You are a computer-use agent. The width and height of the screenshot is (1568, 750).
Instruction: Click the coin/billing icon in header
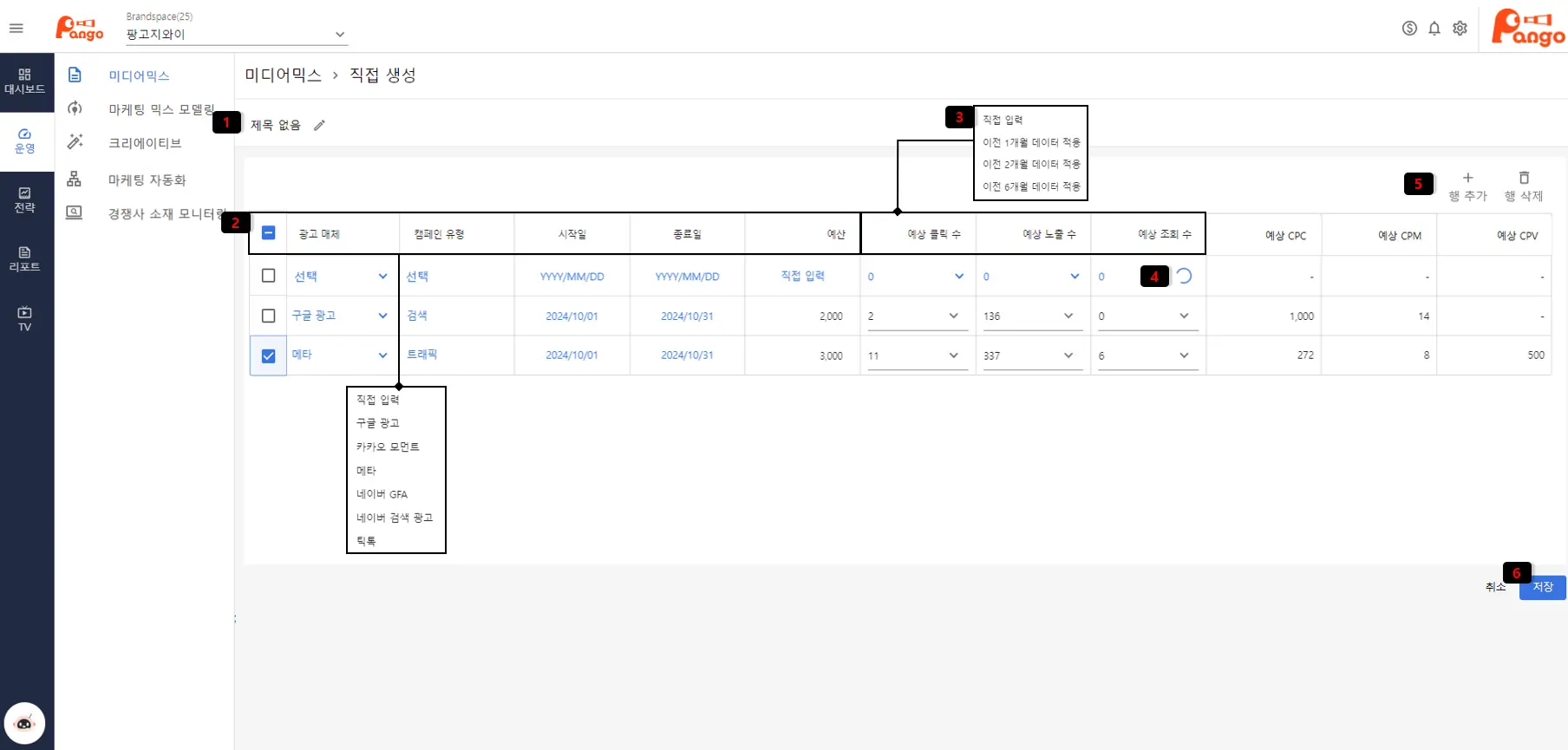tap(1409, 29)
